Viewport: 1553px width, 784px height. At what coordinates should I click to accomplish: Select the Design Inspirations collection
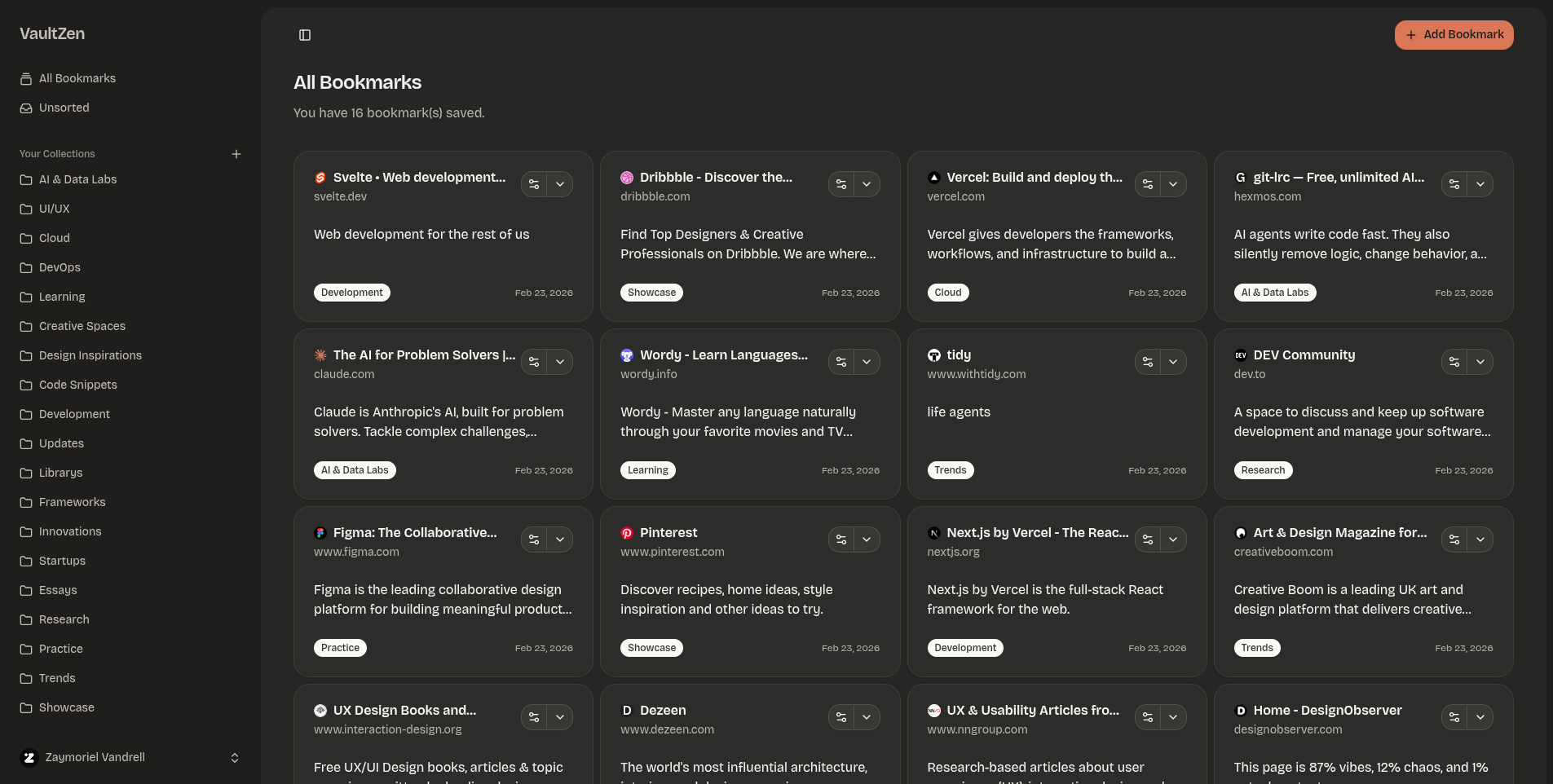pos(90,355)
